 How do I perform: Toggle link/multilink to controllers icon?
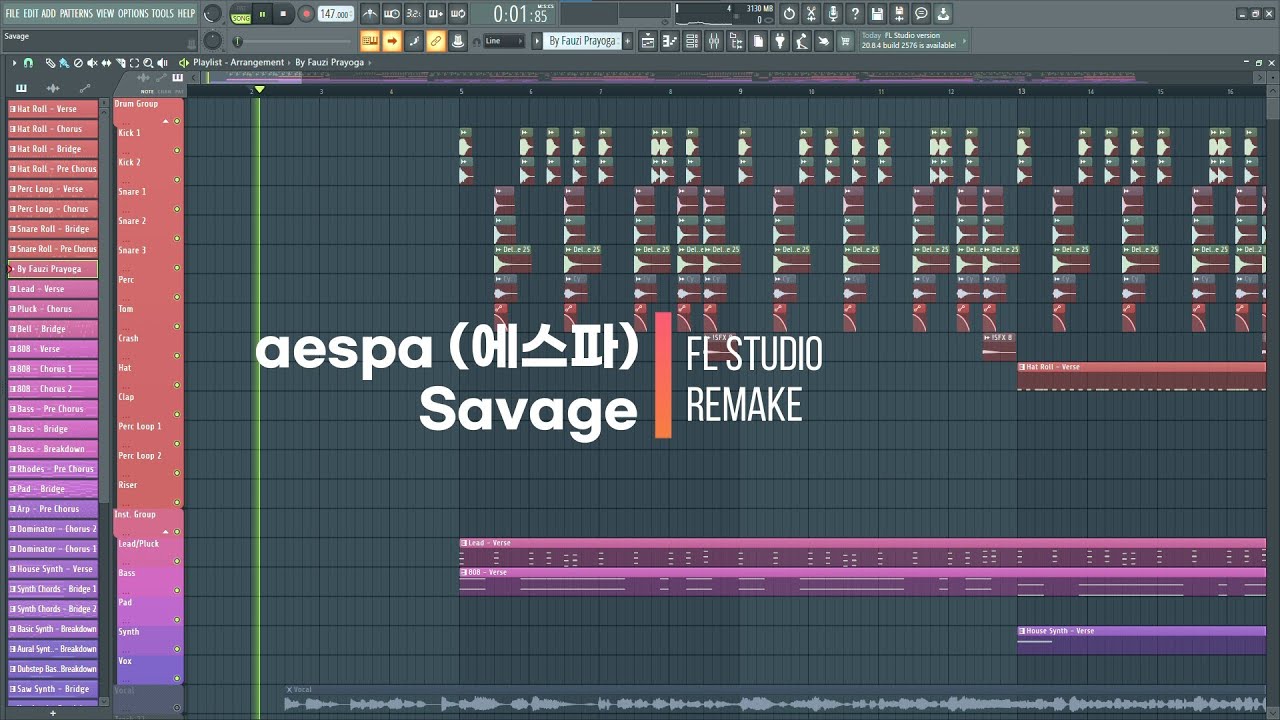click(436, 41)
